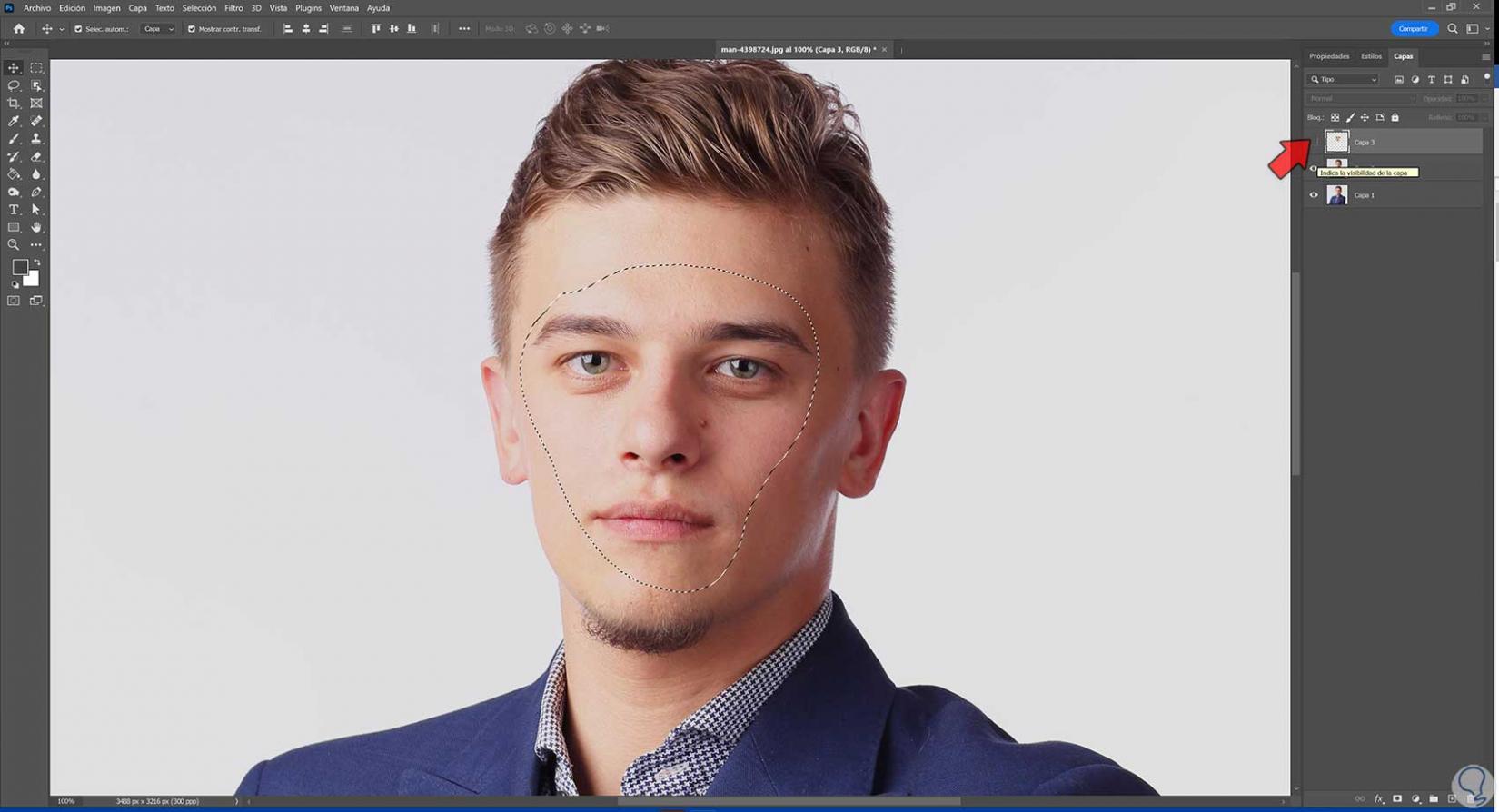The height and width of the screenshot is (812, 1499).
Task: Open the Filtro menu
Action: [x=233, y=8]
